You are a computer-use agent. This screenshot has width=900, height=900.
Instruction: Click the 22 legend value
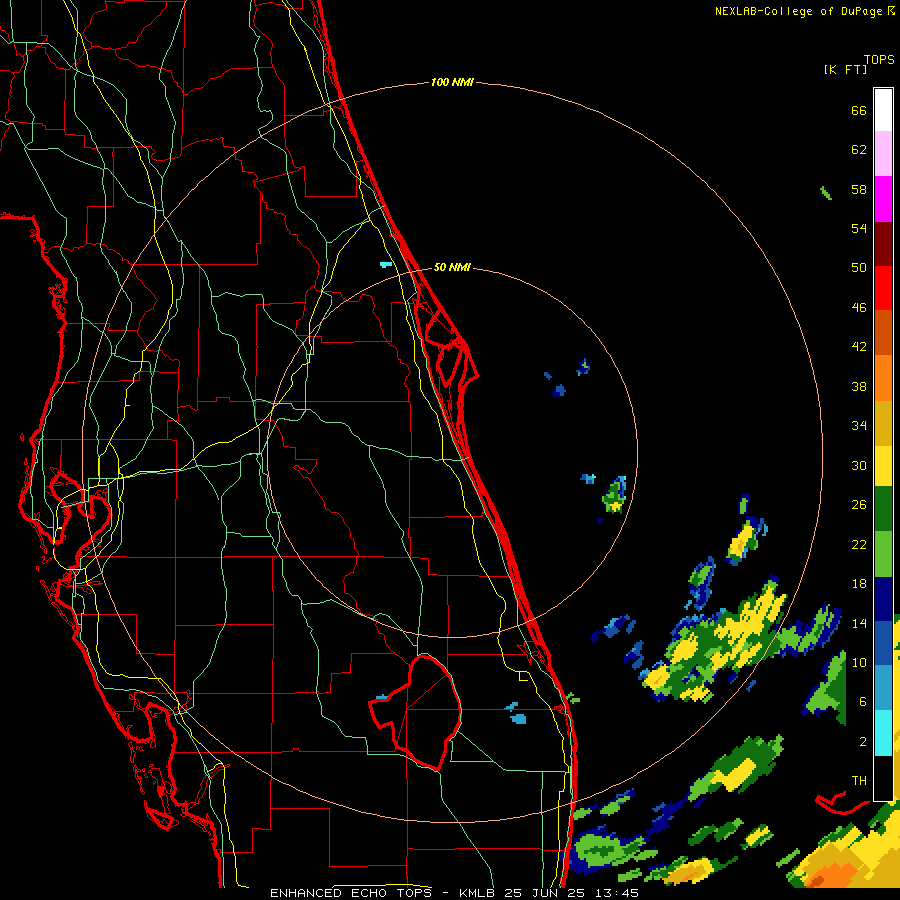(859, 544)
